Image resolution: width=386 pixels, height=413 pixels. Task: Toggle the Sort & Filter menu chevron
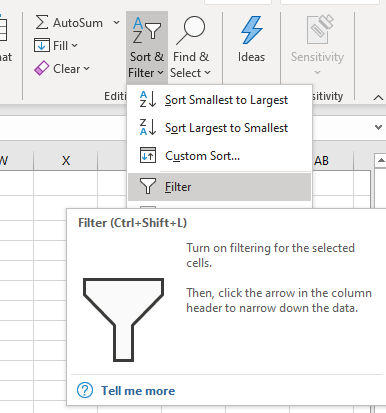pyautogui.click(x=160, y=73)
